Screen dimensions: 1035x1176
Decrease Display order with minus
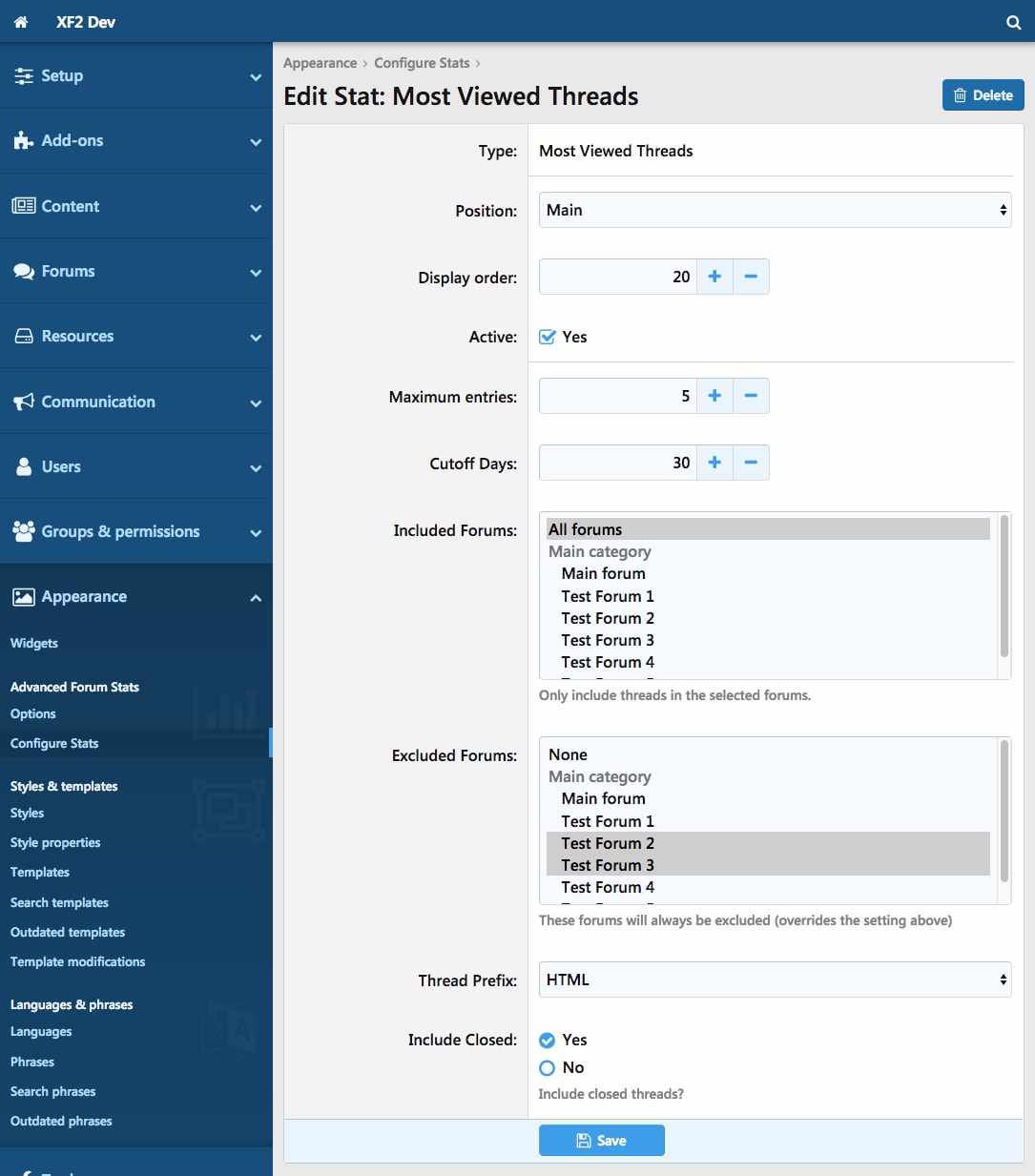(751, 277)
